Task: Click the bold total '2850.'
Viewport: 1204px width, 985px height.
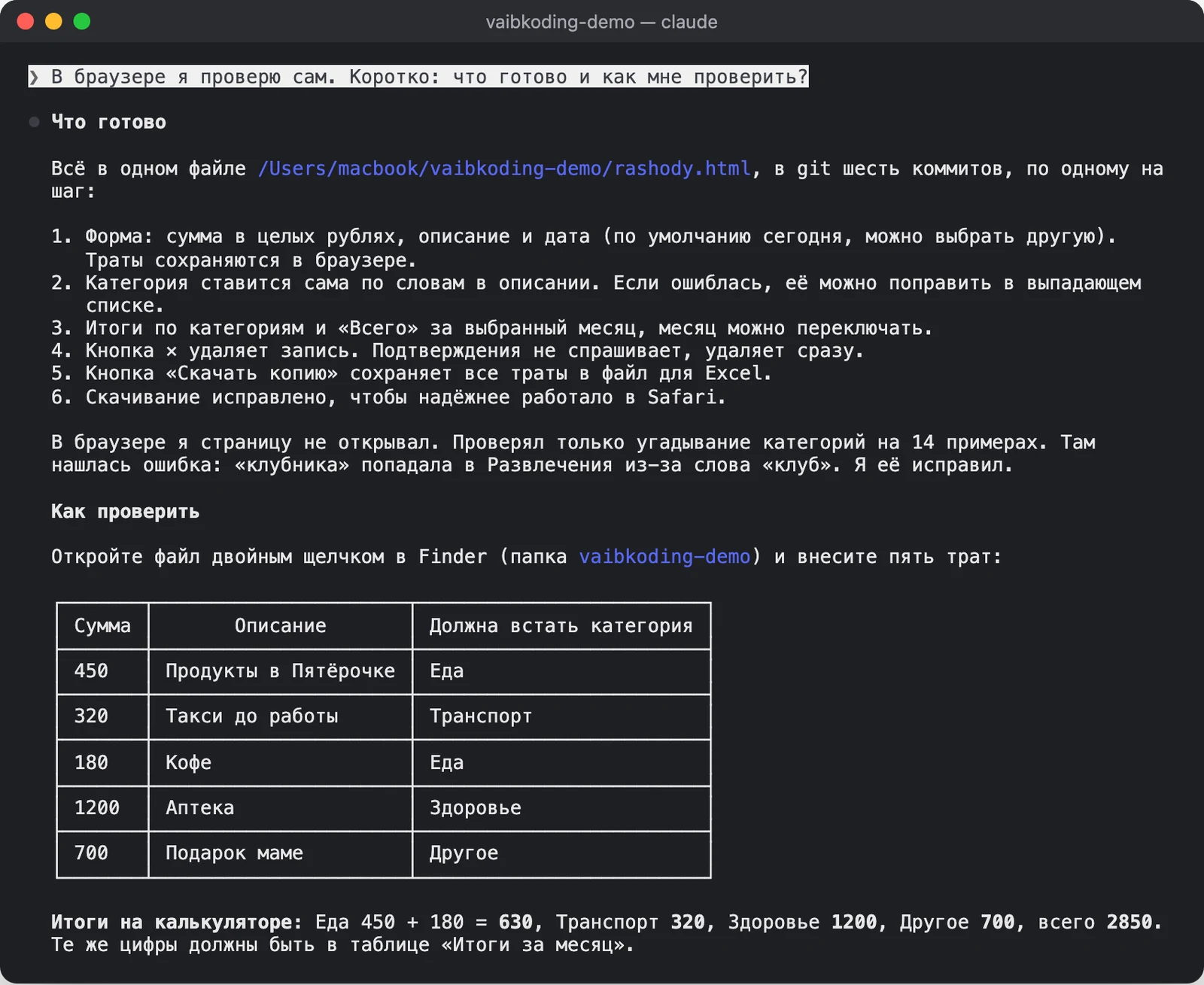Action: (1134, 923)
